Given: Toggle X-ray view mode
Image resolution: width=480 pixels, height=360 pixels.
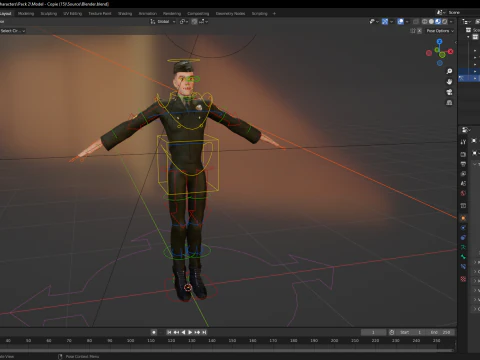Looking at the screenshot, I should pos(416,22).
